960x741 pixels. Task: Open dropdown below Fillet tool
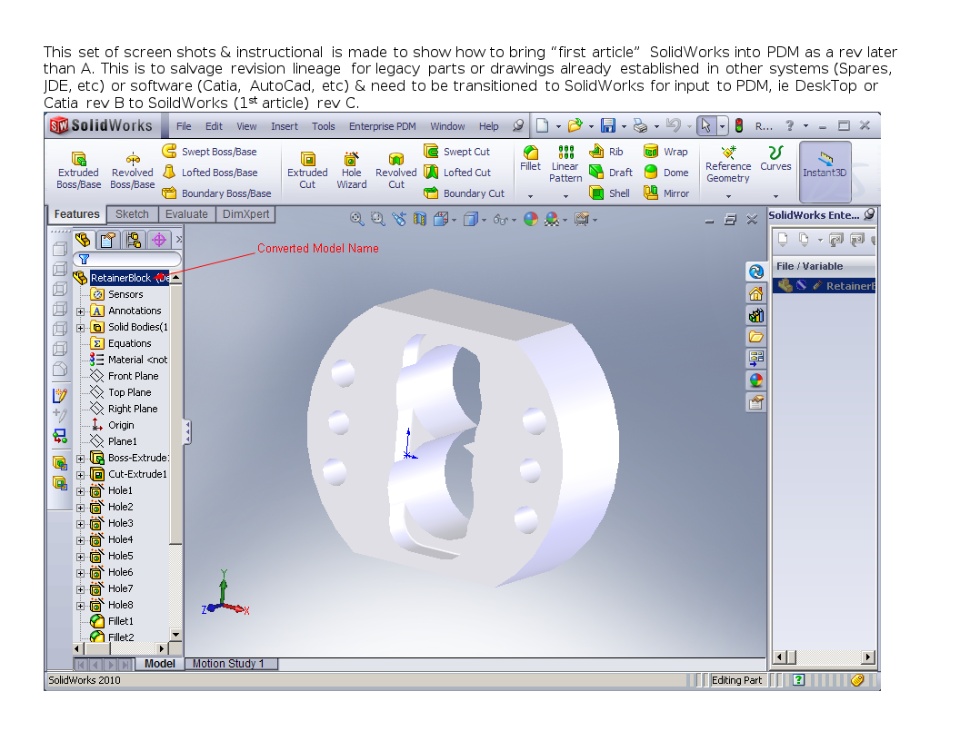coord(530,196)
